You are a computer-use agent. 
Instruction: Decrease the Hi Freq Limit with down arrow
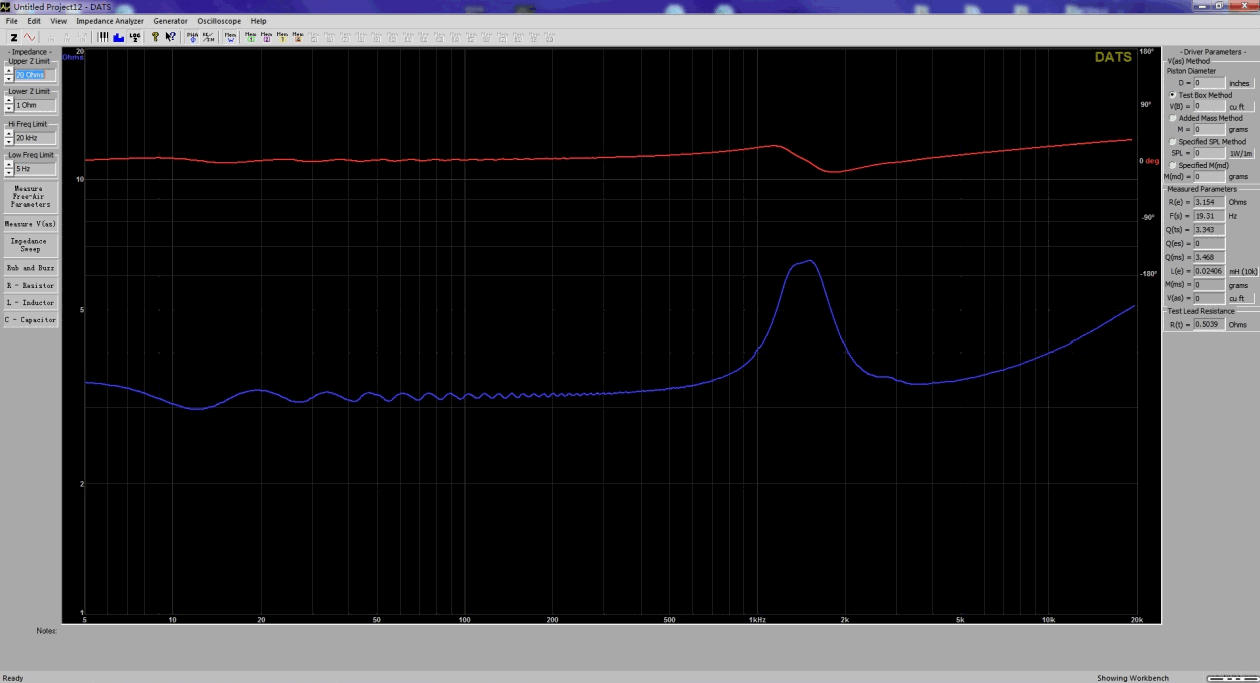[x=8, y=141]
